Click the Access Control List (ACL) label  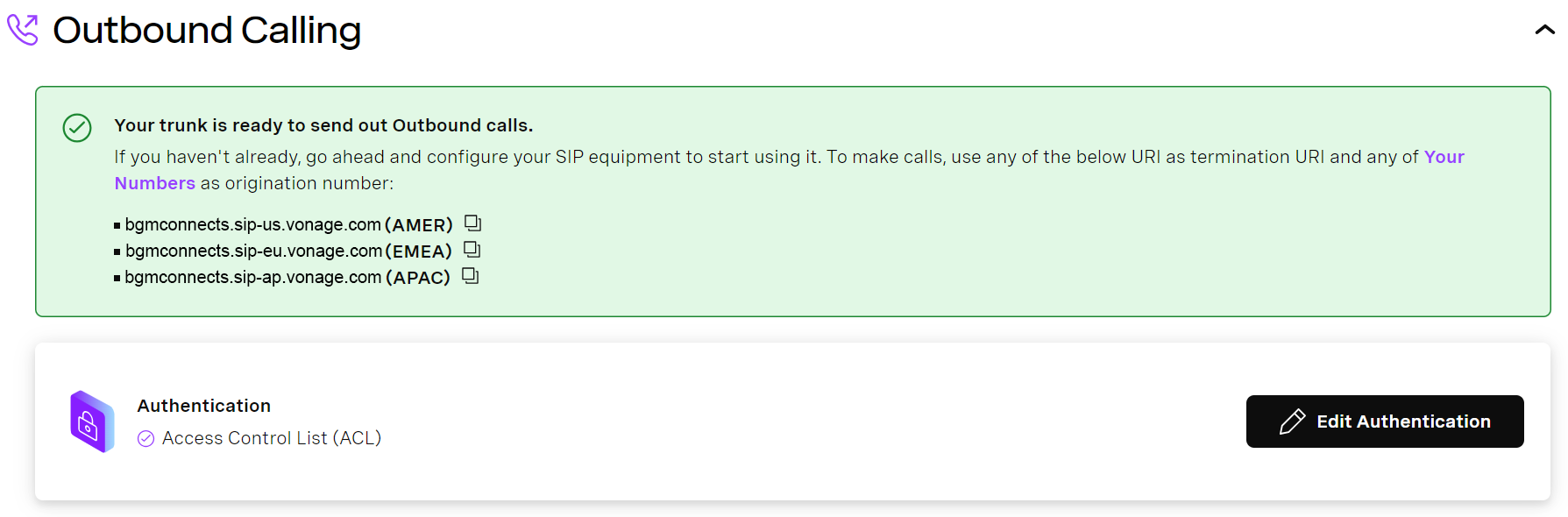click(272, 438)
